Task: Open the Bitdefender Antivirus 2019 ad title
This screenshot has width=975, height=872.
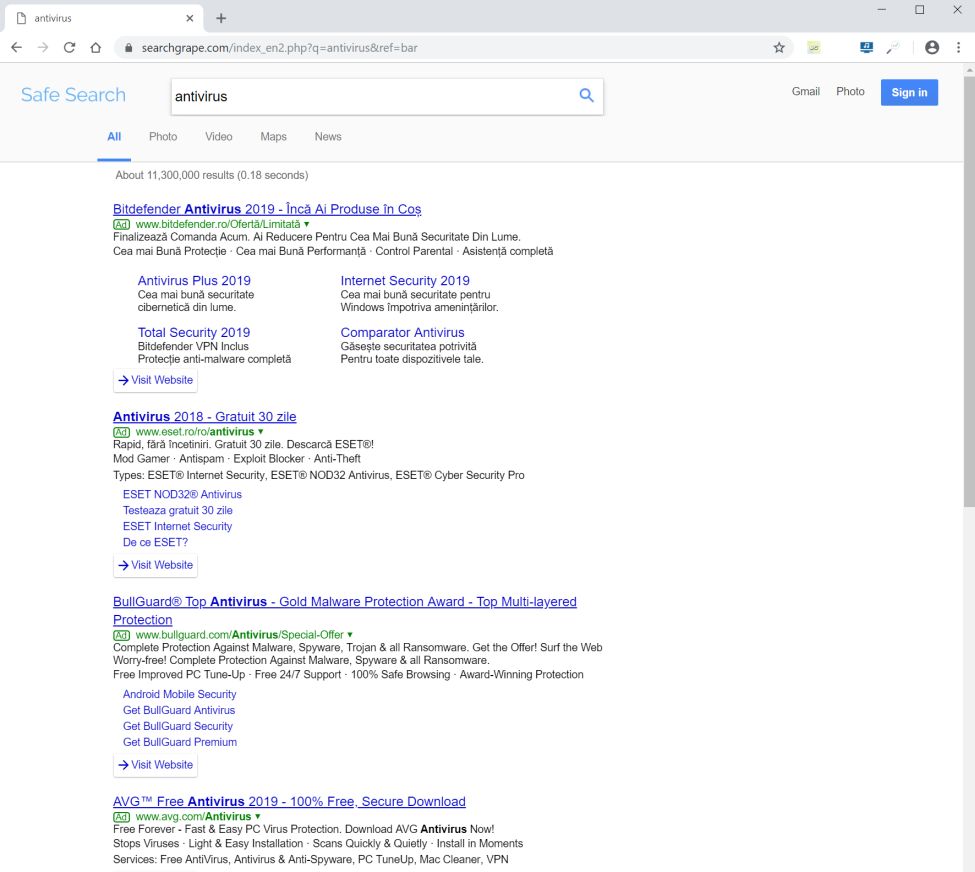Action: pyautogui.click(x=267, y=209)
